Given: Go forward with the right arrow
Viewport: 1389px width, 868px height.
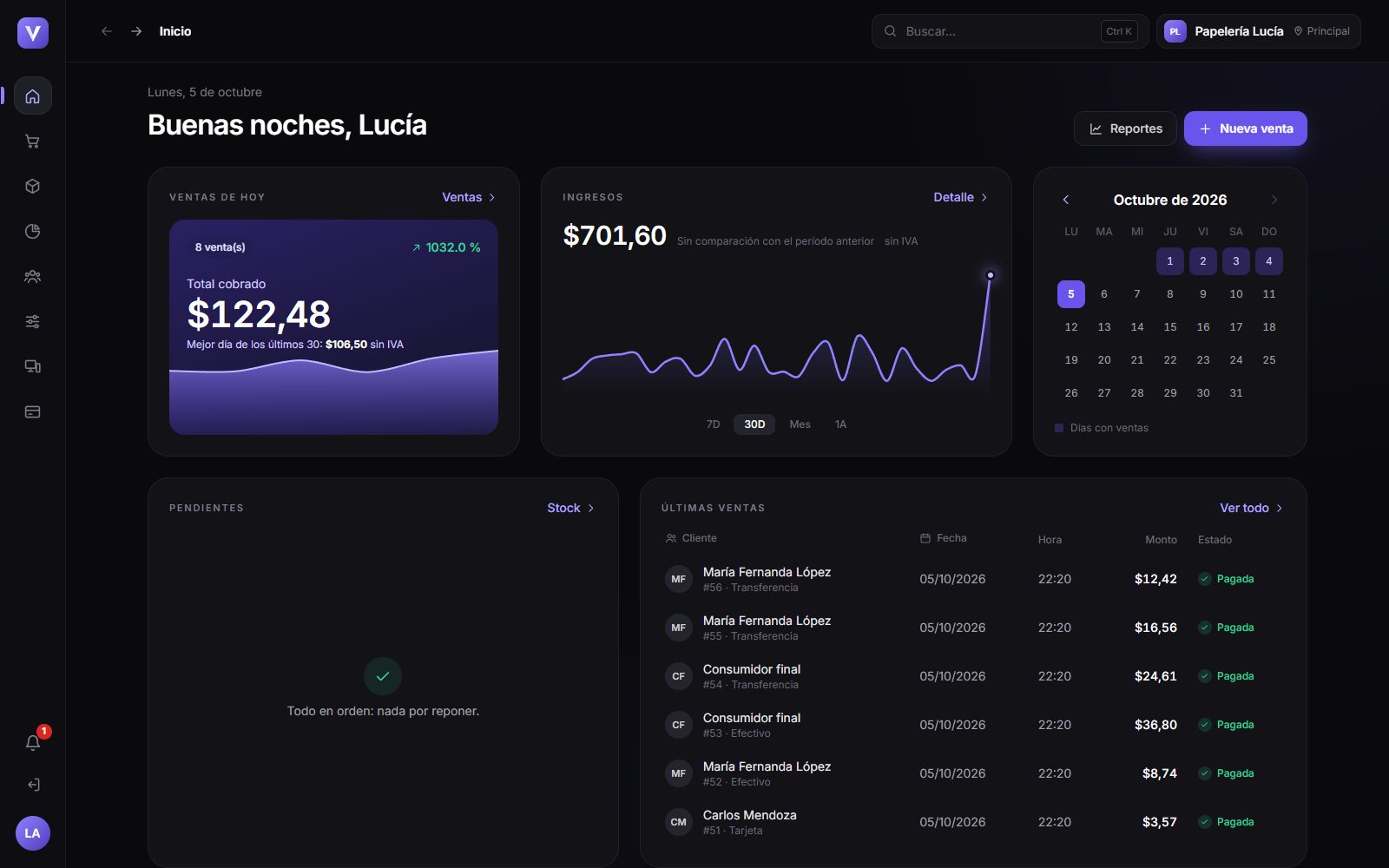Looking at the screenshot, I should pos(136,31).
